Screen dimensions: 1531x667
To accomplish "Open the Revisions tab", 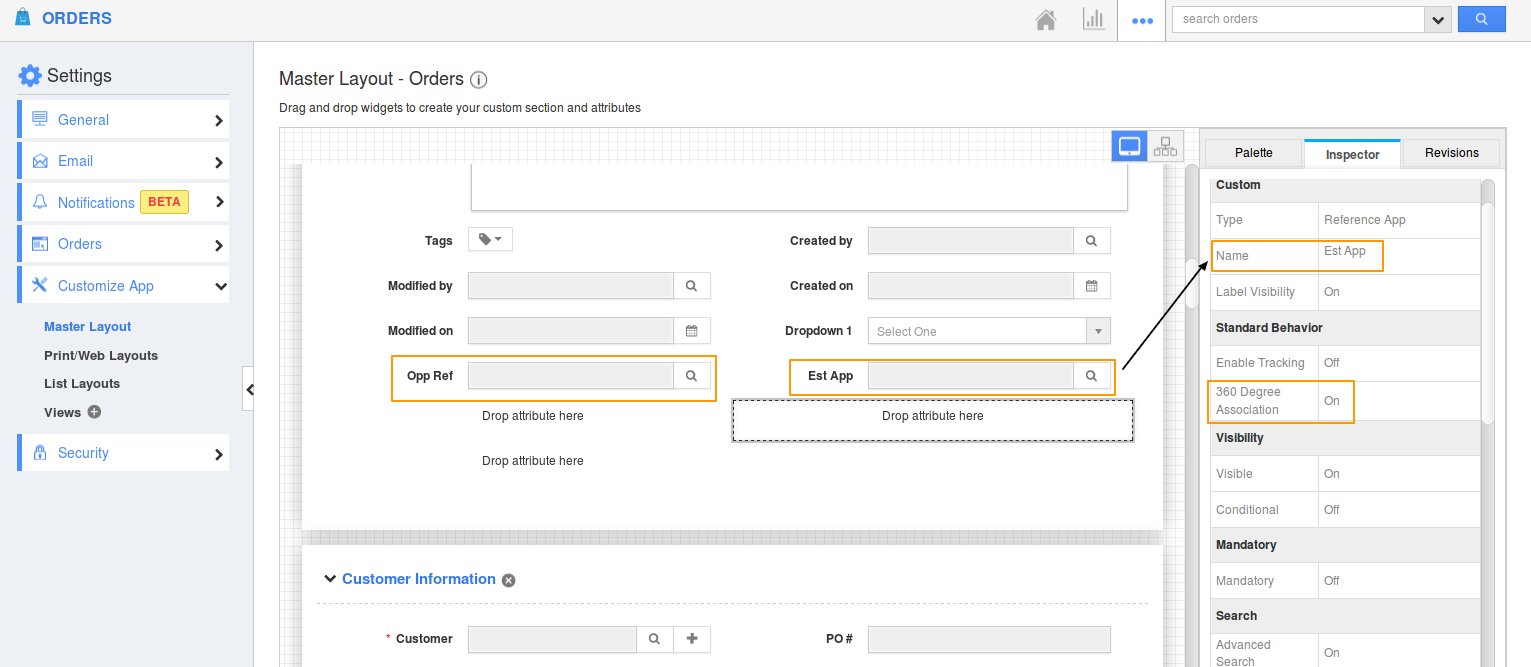I will (x=1451, y=153).
